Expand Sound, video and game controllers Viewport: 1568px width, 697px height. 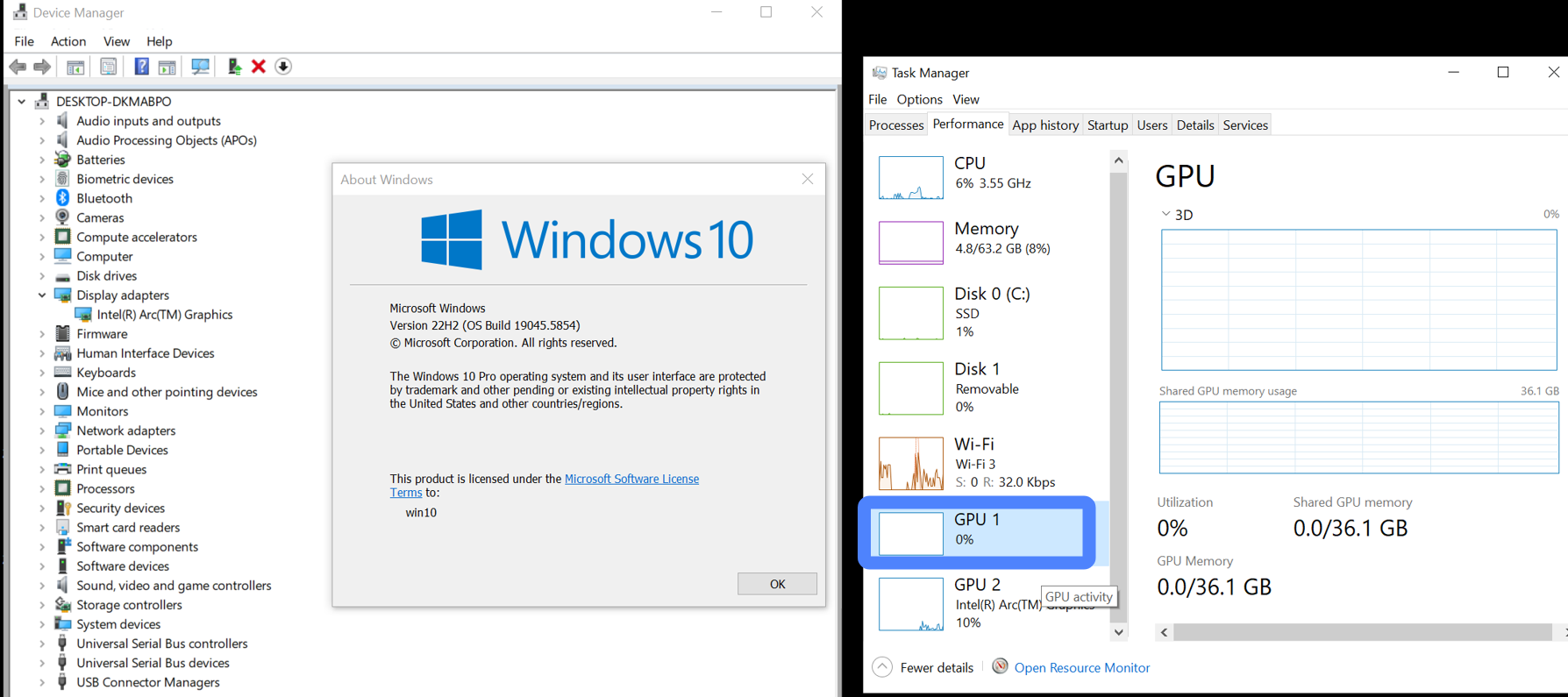[41, 586]
